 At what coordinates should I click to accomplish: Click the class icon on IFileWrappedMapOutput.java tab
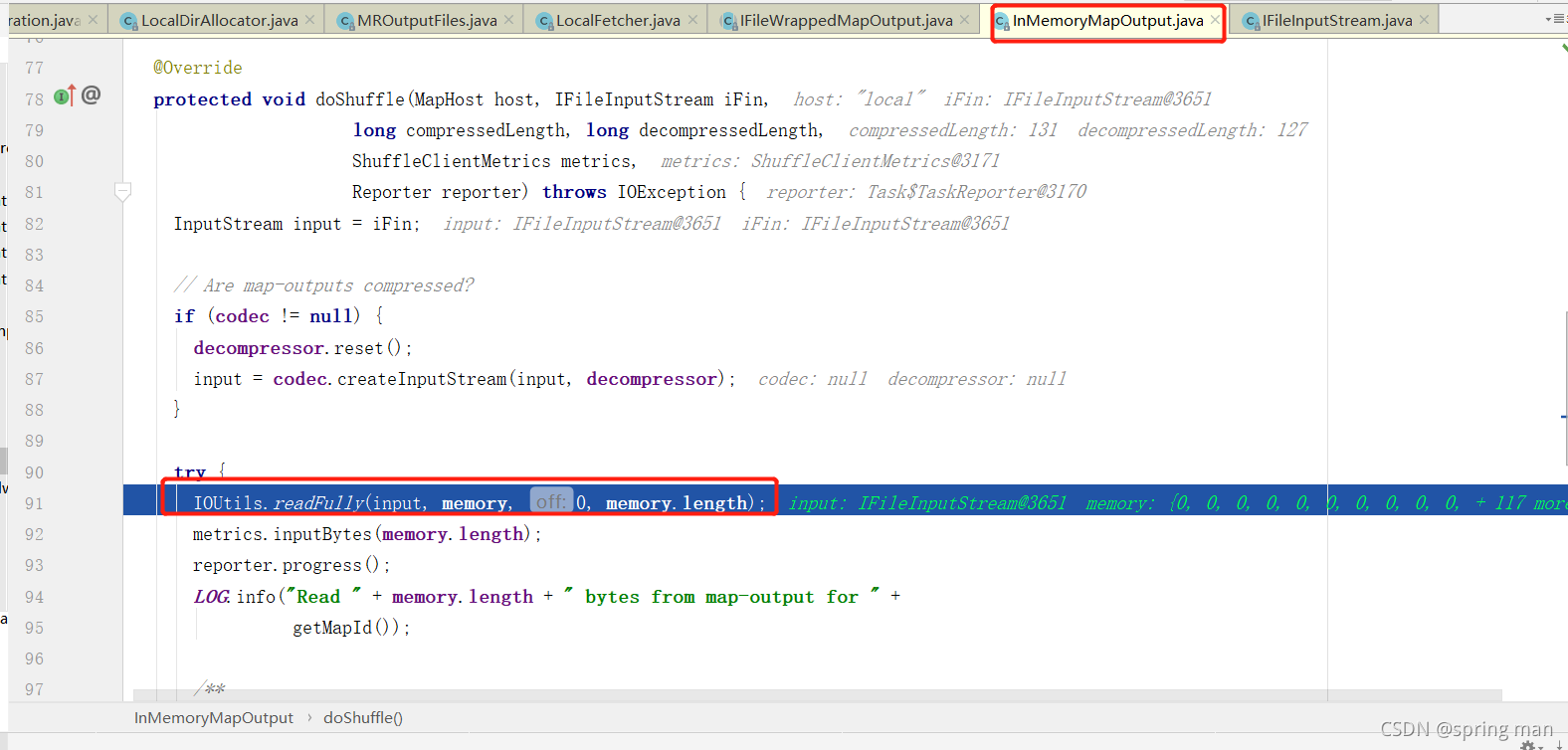coord(728,21)
